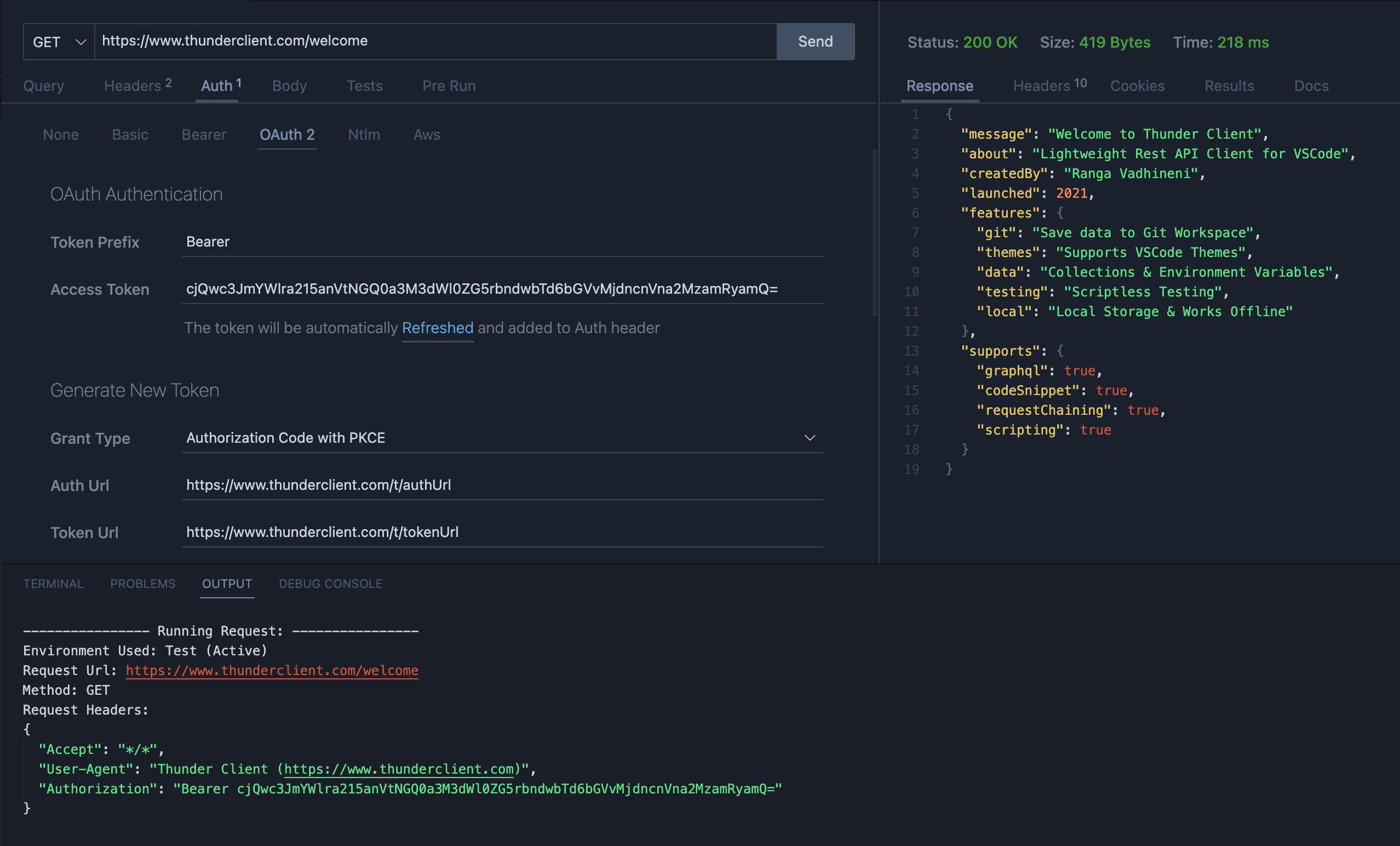Switch auth to Bearer
The height and width of the screenshot is (846, 1400).
click(203, 135)
